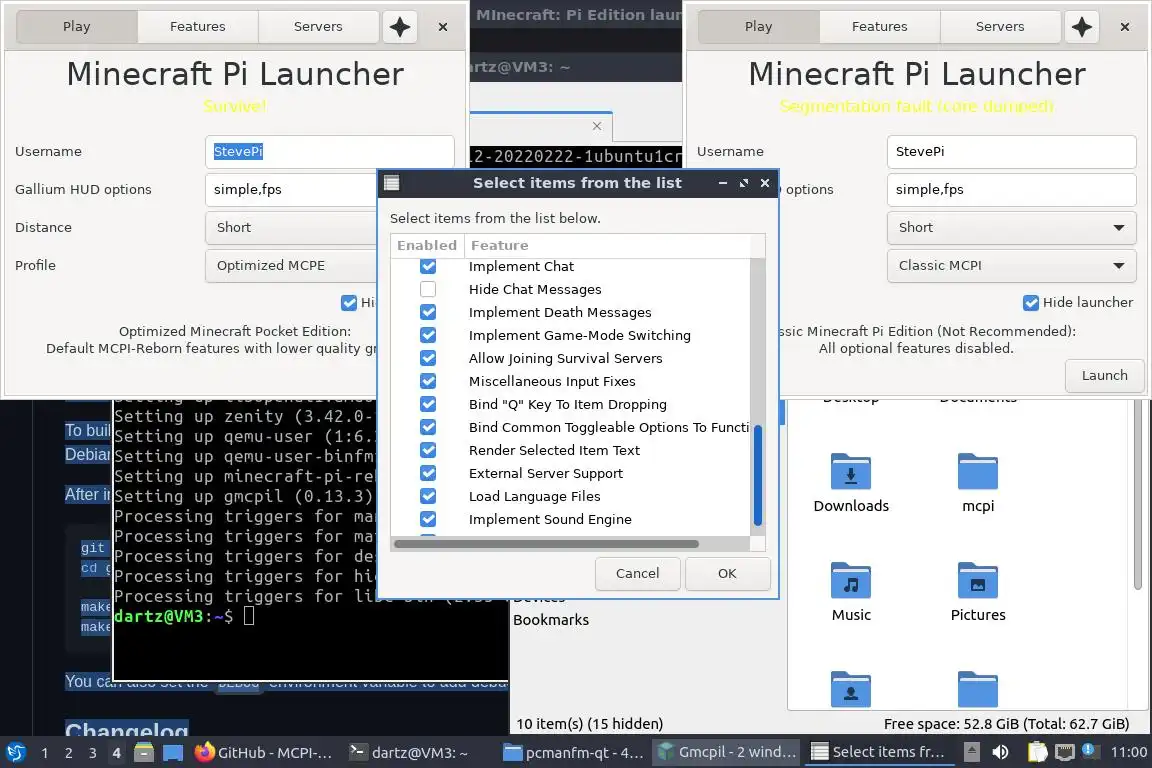Open Distance dropdown in right launcher
This screenshot has height=768, width=1152.
[x=1012, y=228]
